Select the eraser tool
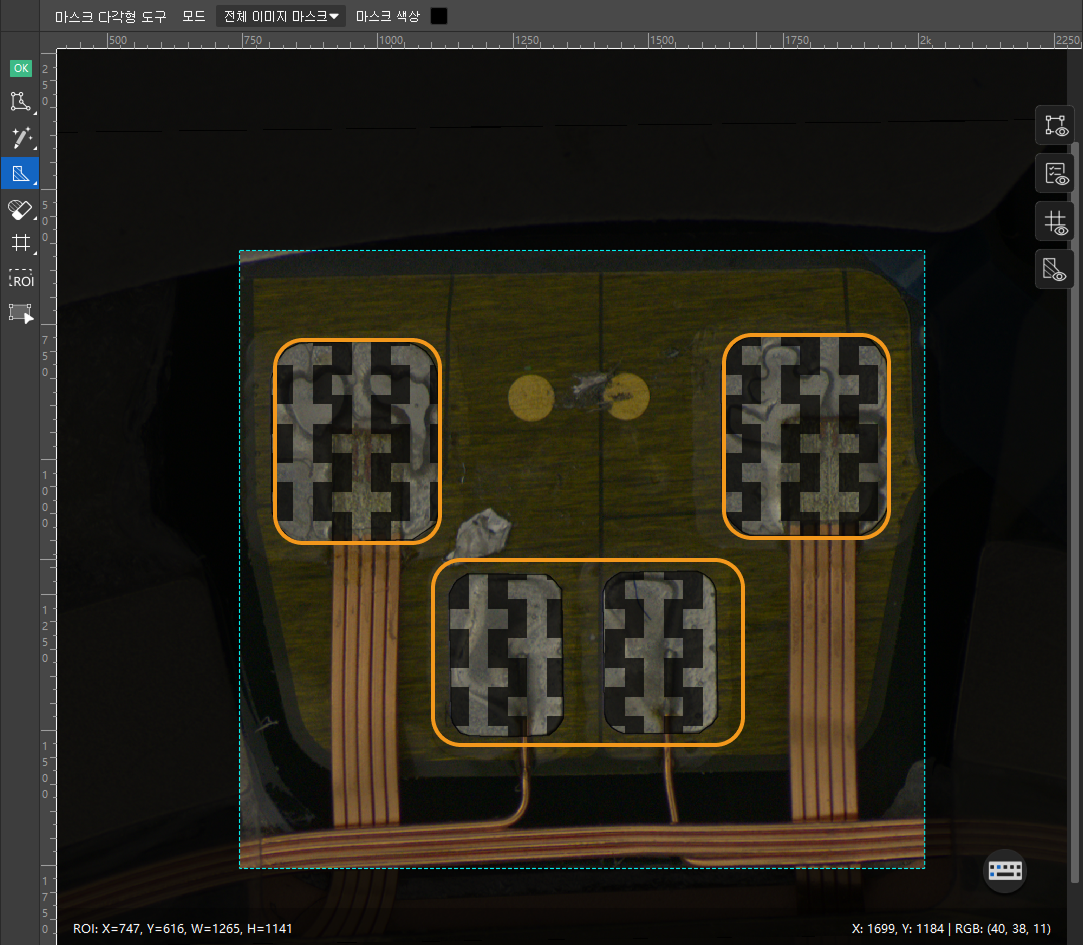Screen dimensions: 1083x945 19,208
